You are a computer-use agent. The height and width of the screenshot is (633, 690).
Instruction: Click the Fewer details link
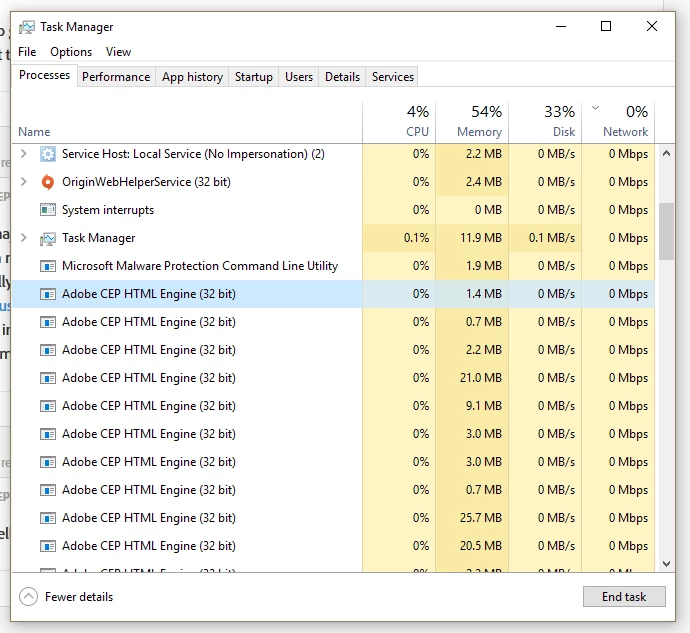(79, 597)
